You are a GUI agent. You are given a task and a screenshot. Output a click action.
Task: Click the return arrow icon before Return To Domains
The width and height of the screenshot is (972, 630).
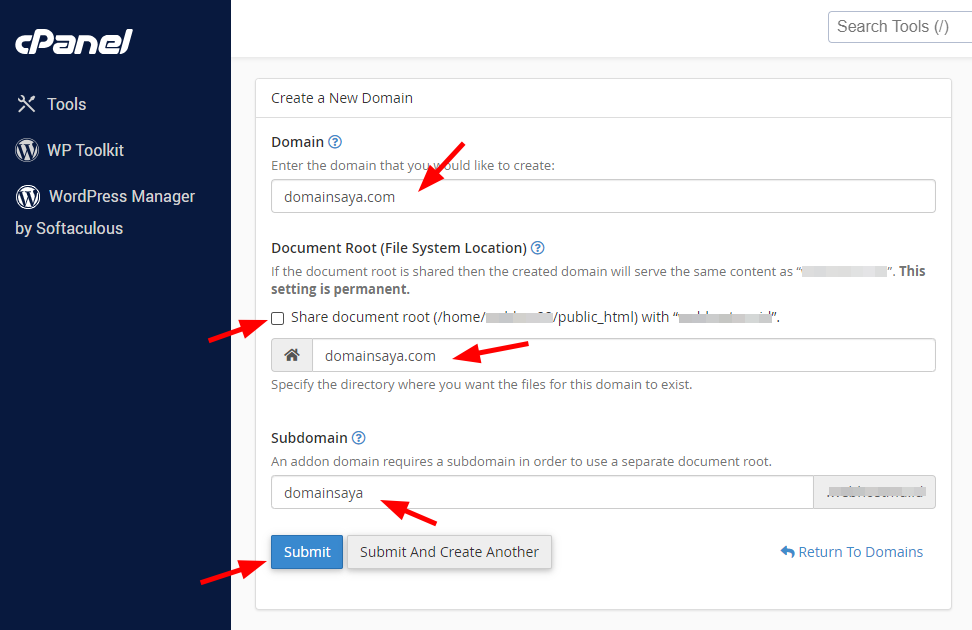787,551
